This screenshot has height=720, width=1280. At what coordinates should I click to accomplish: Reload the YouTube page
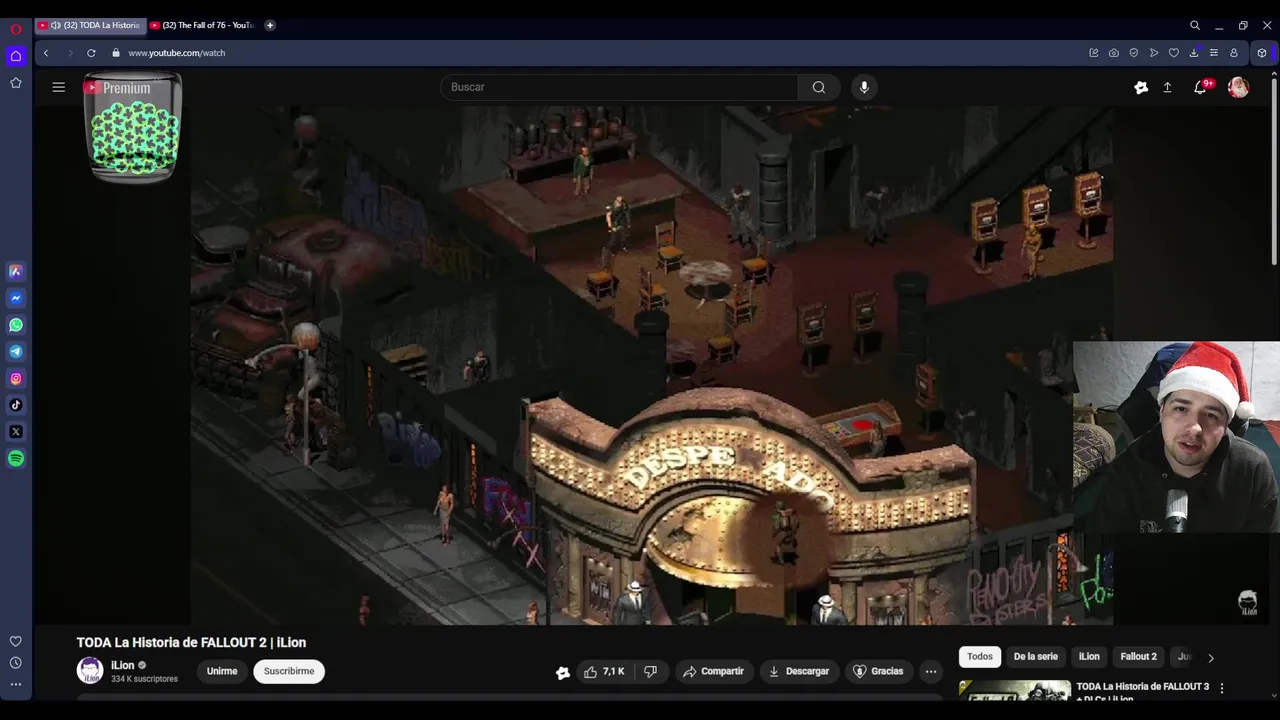91,53
